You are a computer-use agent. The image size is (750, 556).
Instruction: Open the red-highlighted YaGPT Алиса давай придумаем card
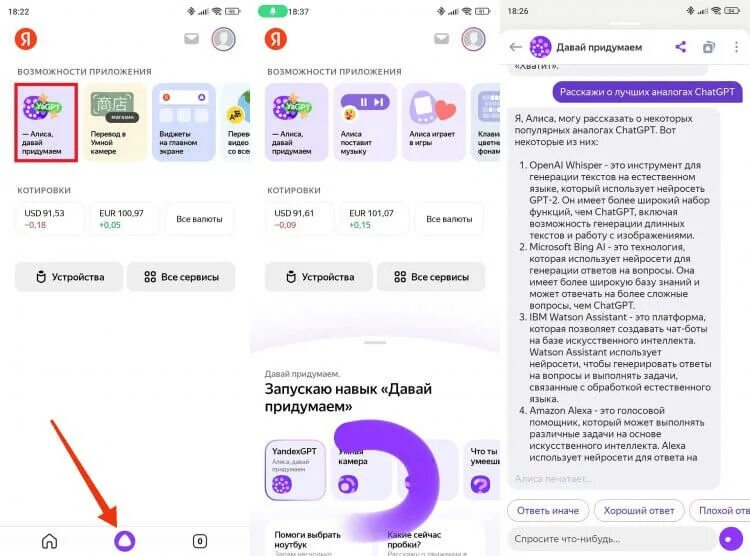coord(46,122)
